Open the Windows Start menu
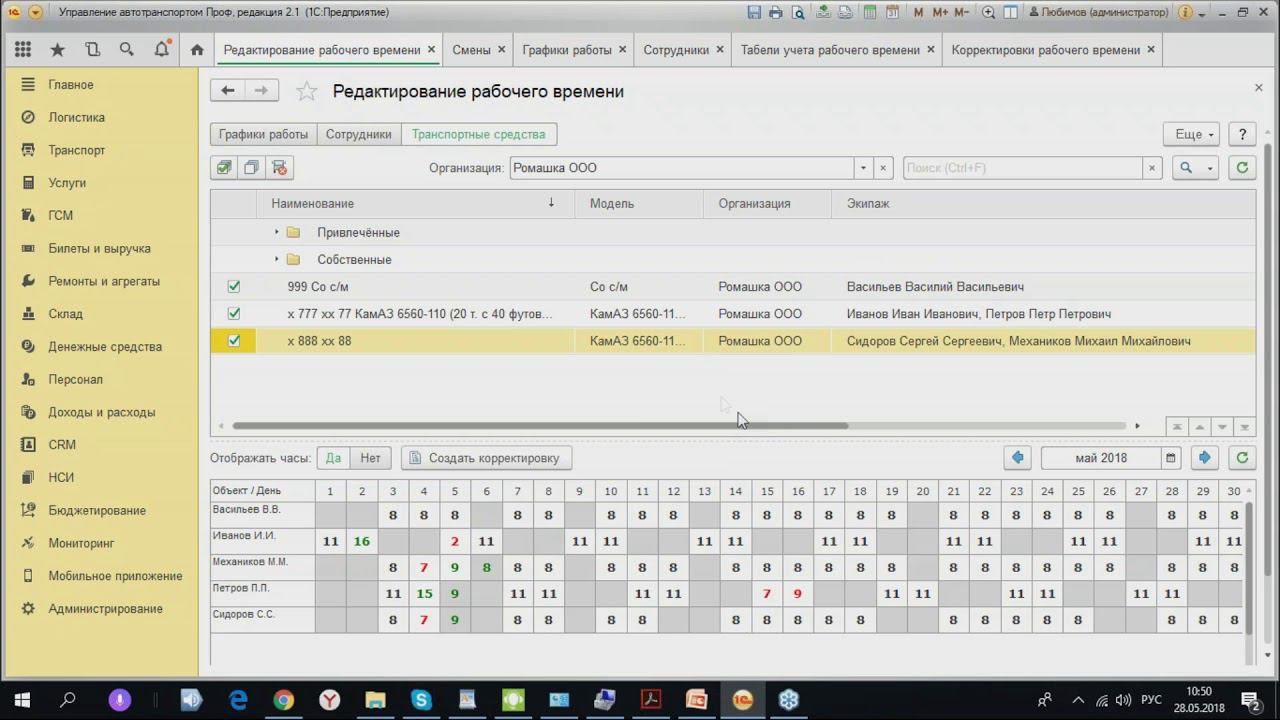The image size is (1280, 720). pos(22,700)
